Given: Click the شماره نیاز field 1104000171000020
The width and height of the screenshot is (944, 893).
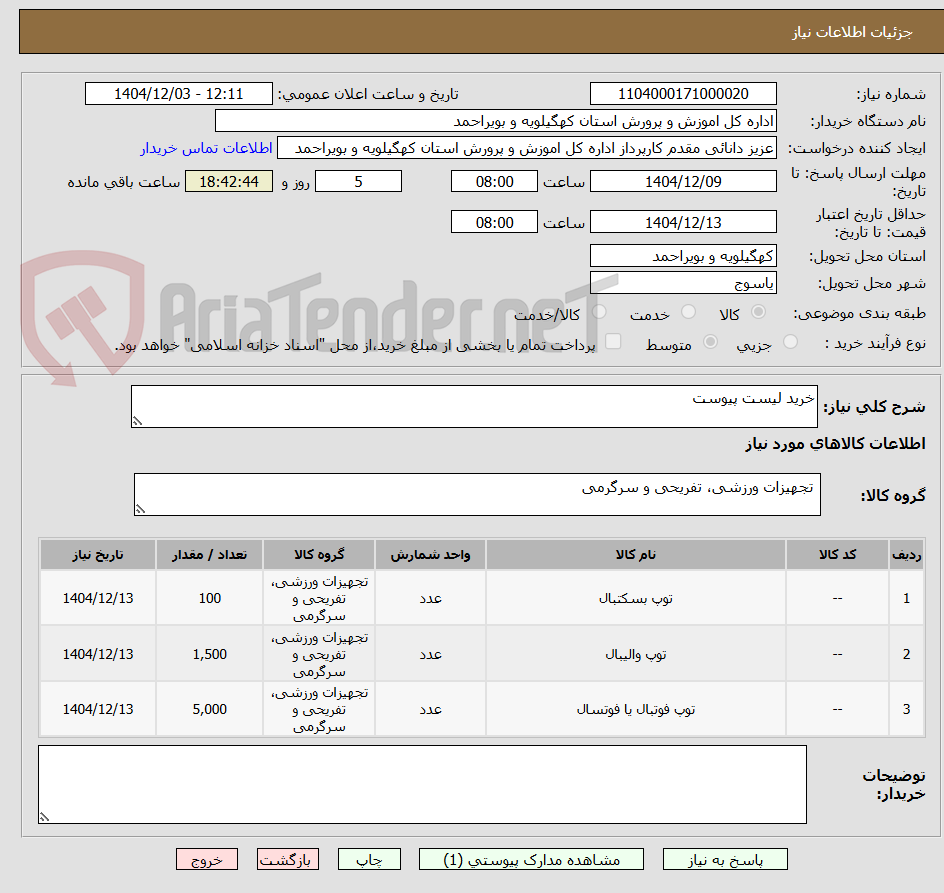Looking at the screenshot, I should pos(683,94).
